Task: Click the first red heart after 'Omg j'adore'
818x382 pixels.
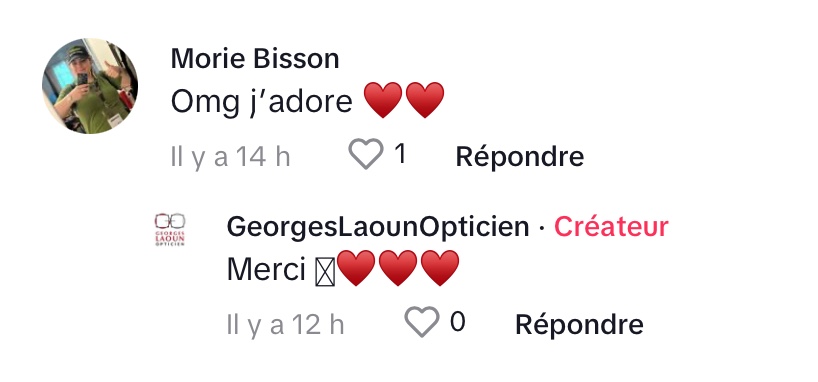Action: click(x=383, y=100)
